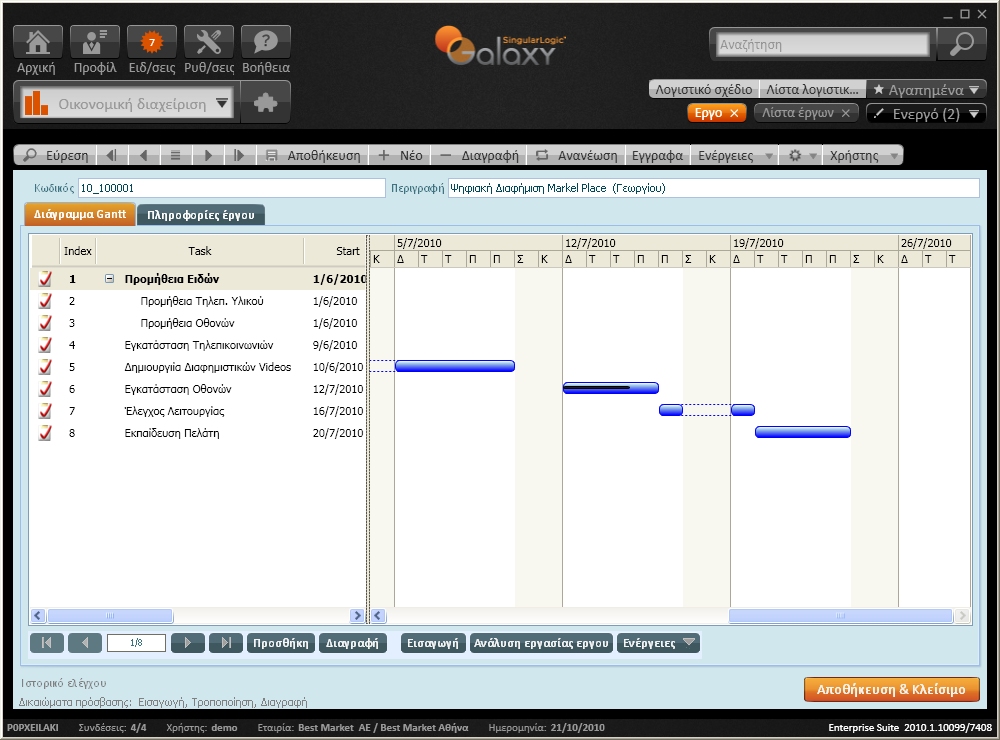Open the Αγαπημένα favorites dropdown
Viewport: 1000px width, 740px height.
925,90
